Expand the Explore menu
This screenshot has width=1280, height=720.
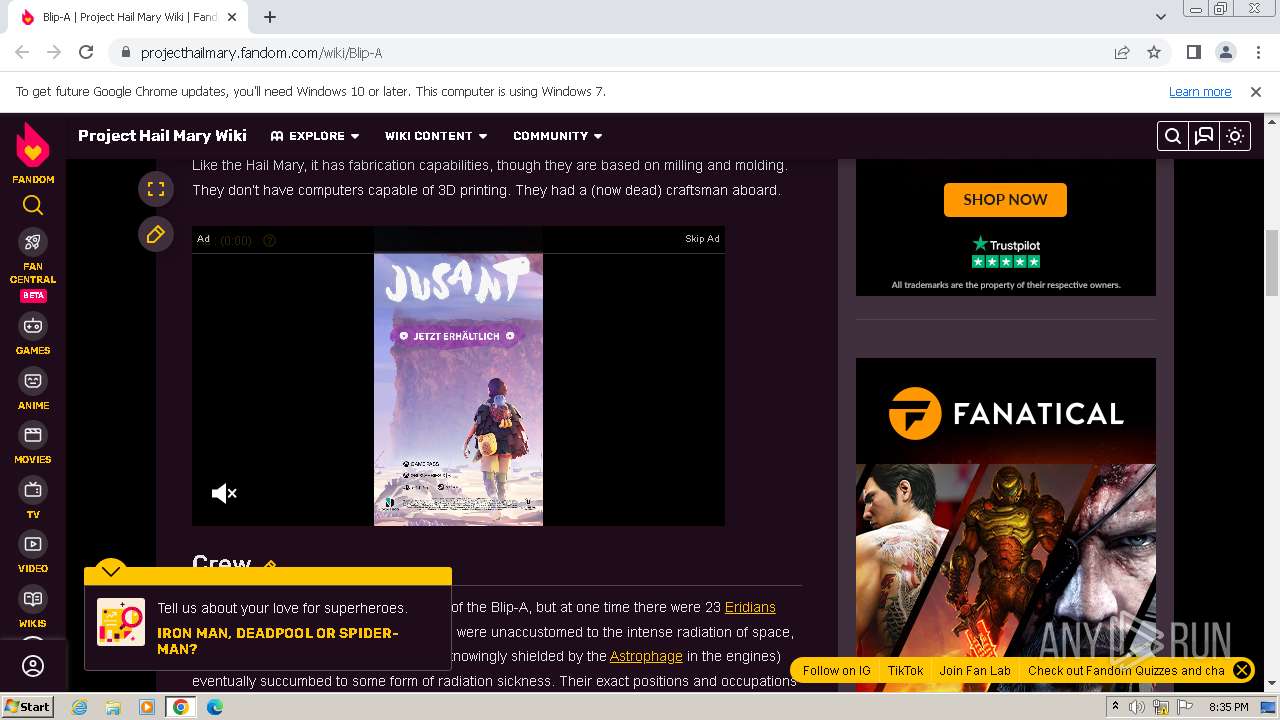click(x=315, y=136)
